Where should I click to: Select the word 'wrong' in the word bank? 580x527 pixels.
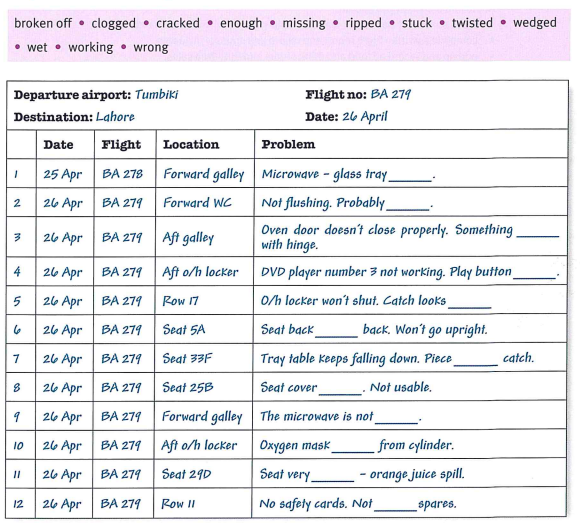[x=151, y=48]
